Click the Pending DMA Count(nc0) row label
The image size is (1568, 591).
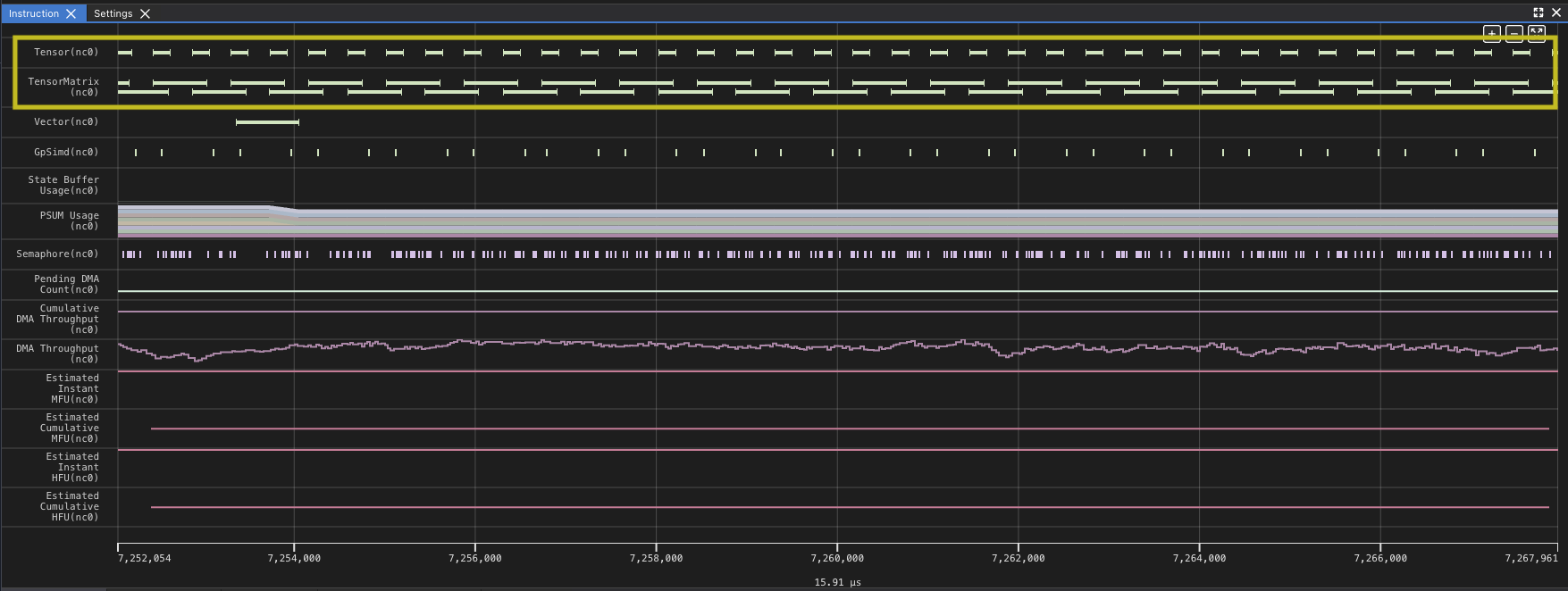tap(66, 284)
